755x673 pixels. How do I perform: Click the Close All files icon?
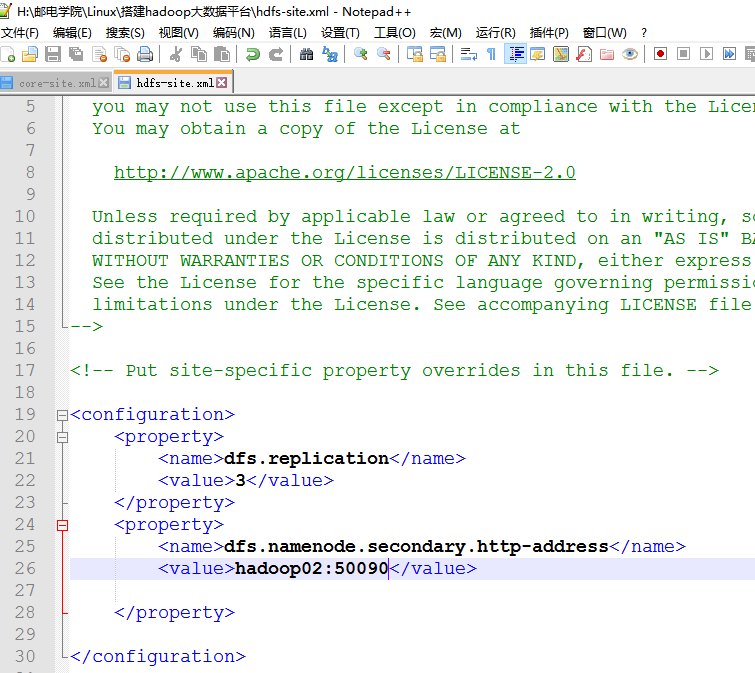[122, 54]
